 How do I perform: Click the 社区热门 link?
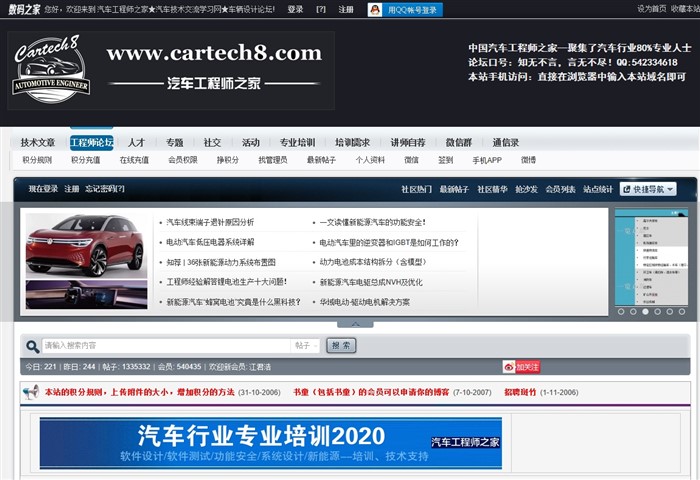[x=417, y=189]
